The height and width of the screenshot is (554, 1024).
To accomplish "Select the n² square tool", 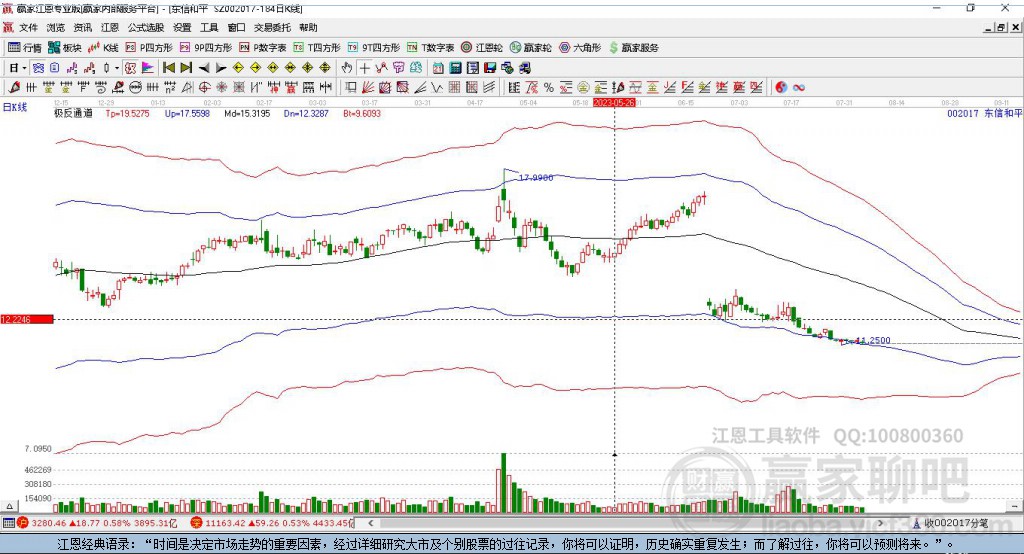I will [170, 87].
